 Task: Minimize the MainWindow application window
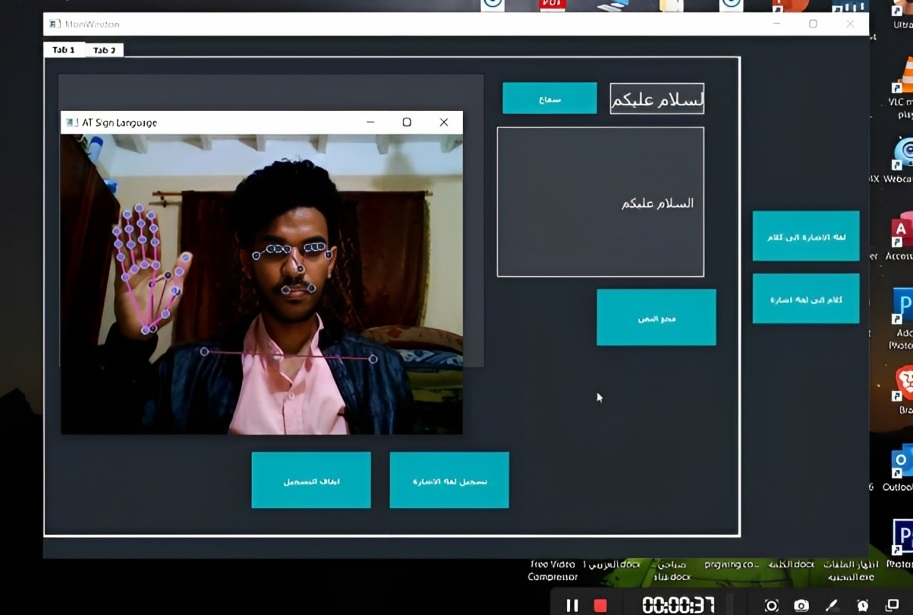coord(776,24)
